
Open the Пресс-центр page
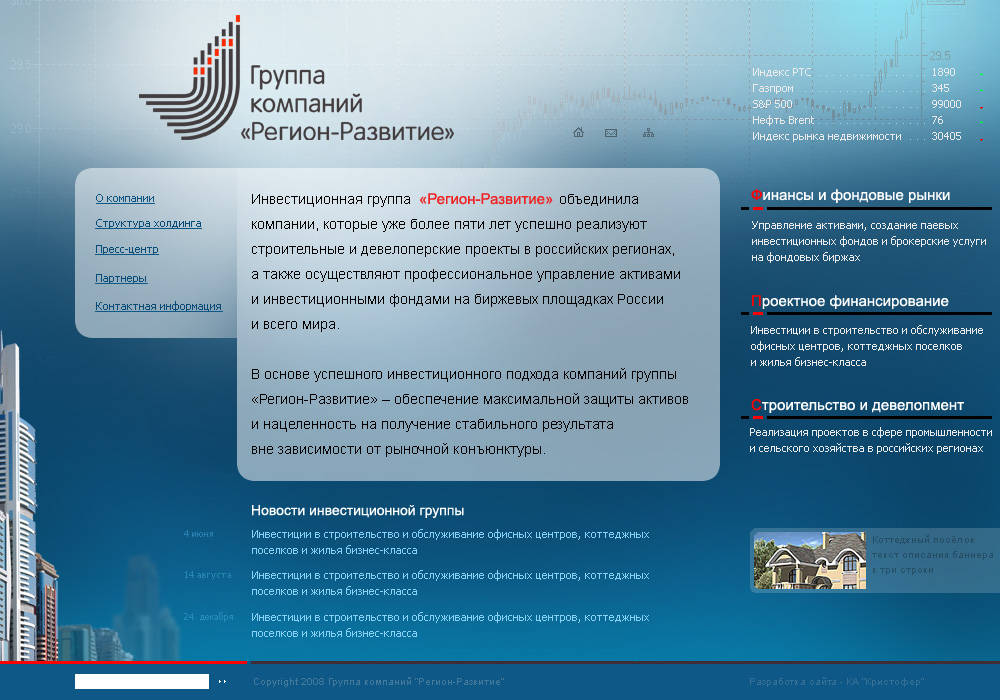tap(125, 249)
